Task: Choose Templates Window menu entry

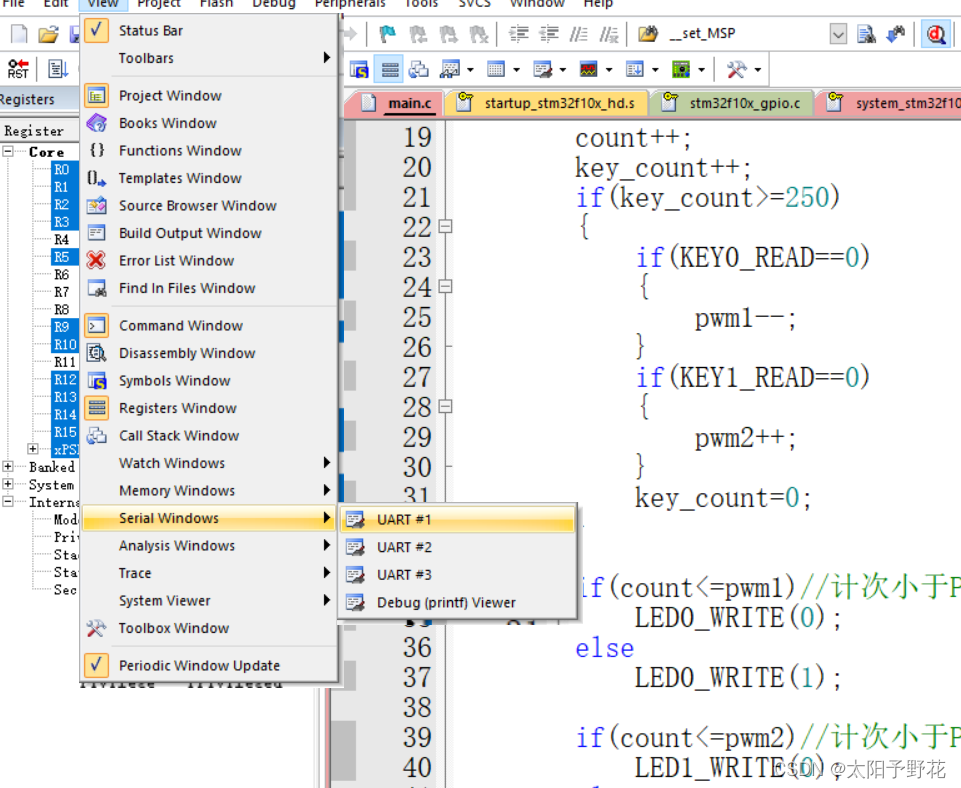Action: pyautogui.click(x=209, y=178)
